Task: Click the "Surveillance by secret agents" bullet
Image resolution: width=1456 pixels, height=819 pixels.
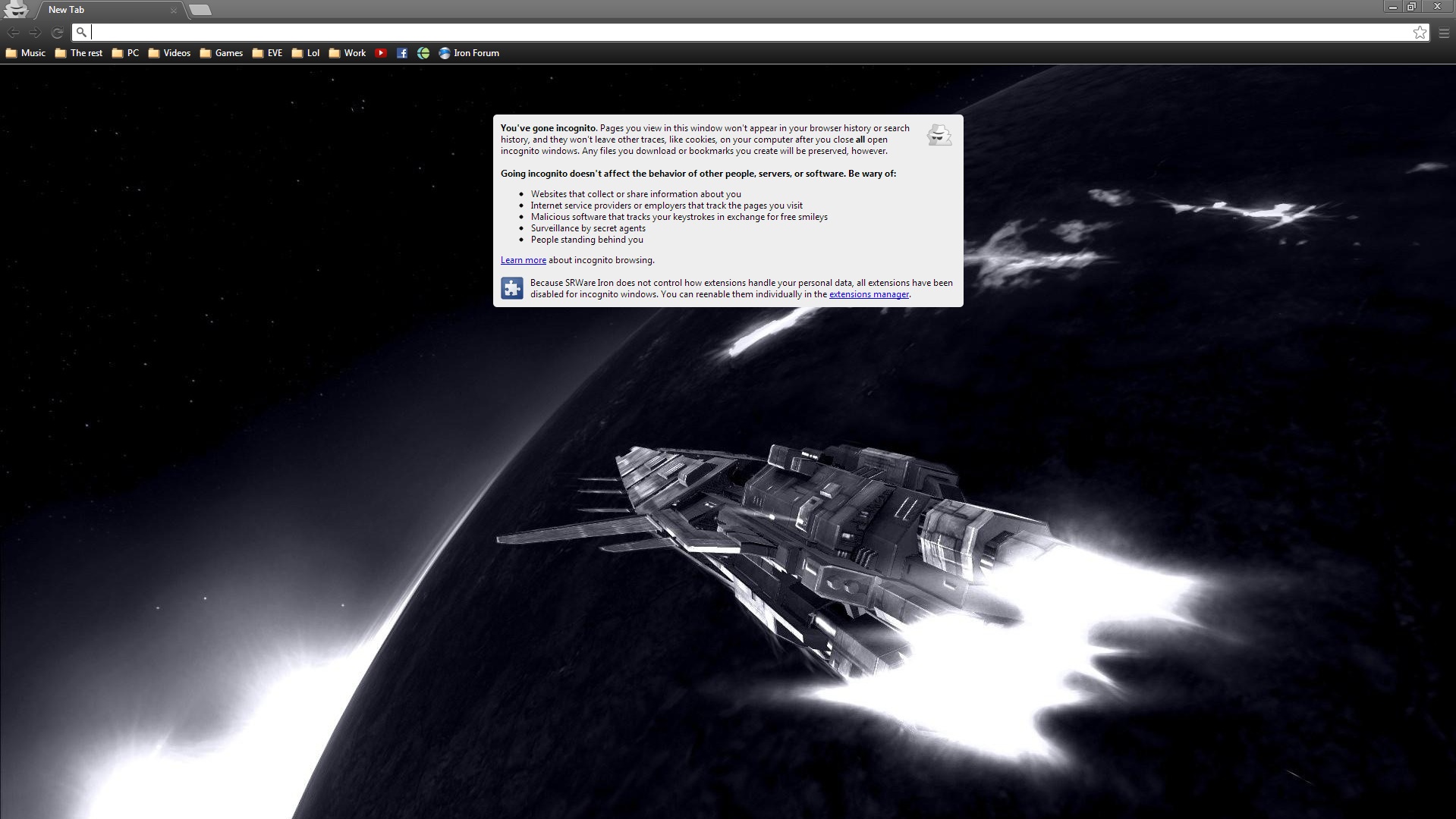Action: coord(588,228)
